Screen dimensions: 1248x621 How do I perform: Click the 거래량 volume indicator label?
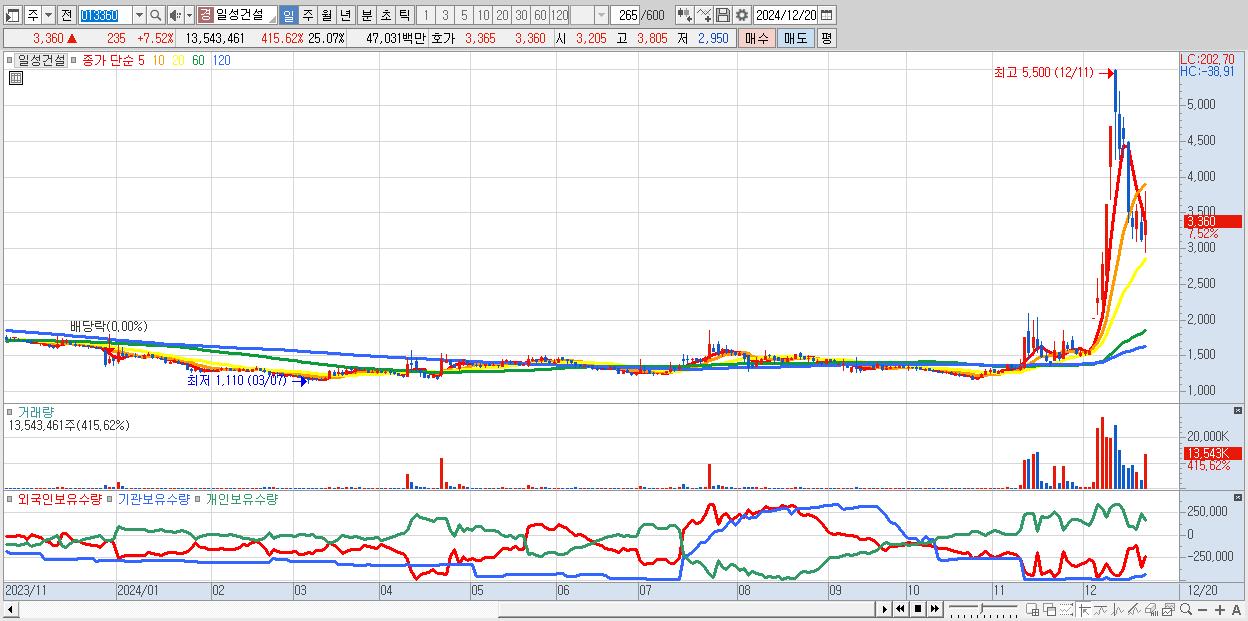(x=35, y=412)
